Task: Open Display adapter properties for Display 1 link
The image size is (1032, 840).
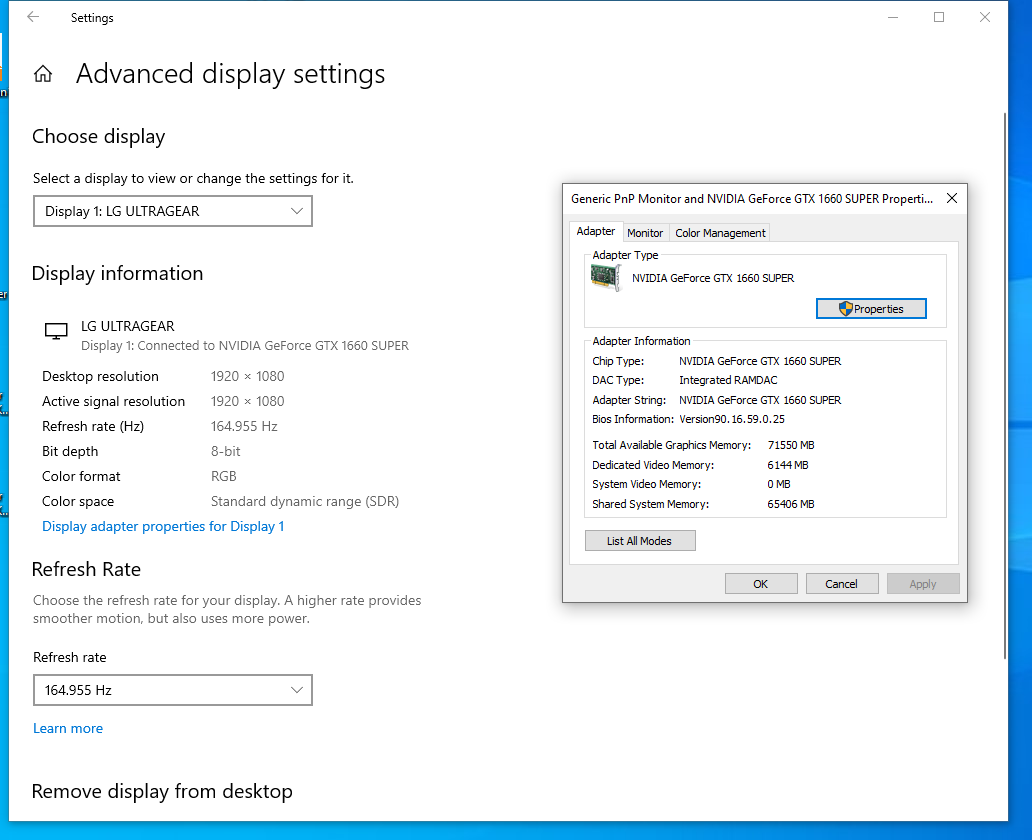Action: [x=163, y=527]
